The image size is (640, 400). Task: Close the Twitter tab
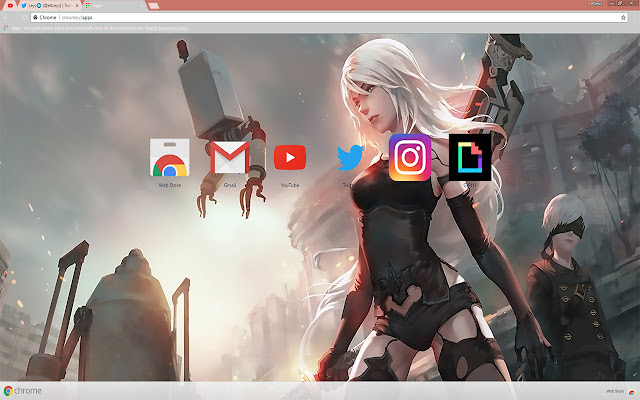(77, 5)
